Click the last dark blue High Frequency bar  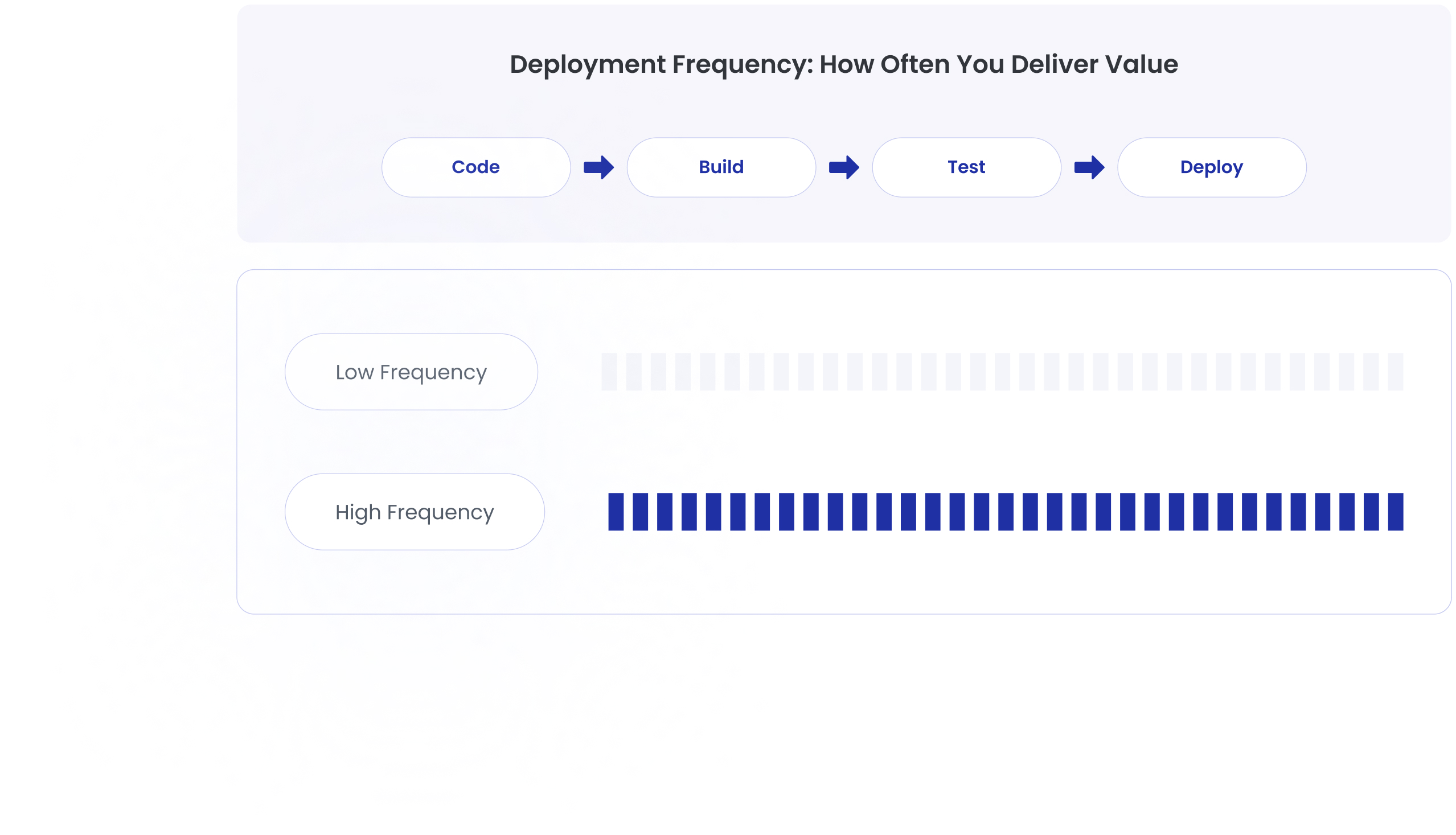click(1395, 512)
